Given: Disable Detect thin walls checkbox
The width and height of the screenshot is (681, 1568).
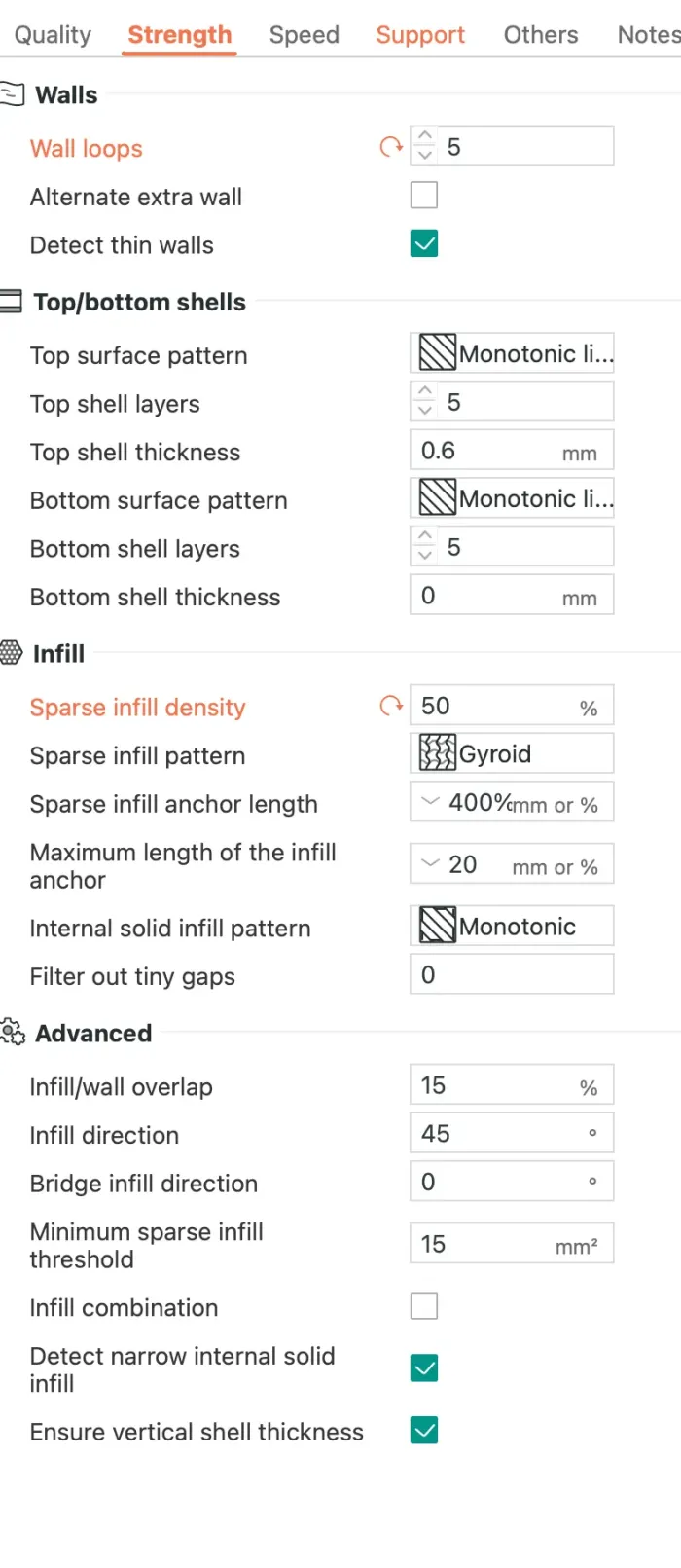Looking at the screenshot, I should click(x=424, y=243).
